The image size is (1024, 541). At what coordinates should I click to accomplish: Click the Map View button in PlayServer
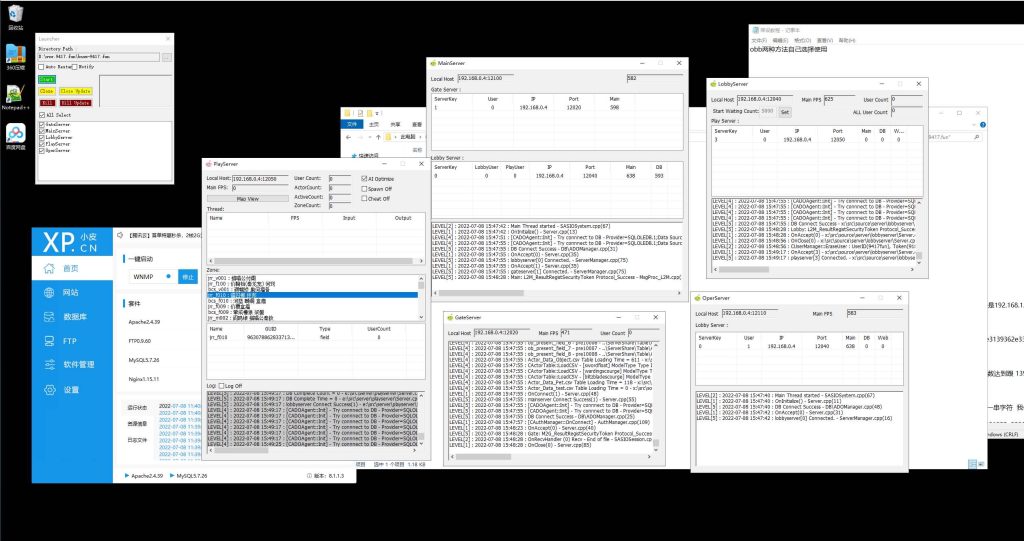pos(248,198)
